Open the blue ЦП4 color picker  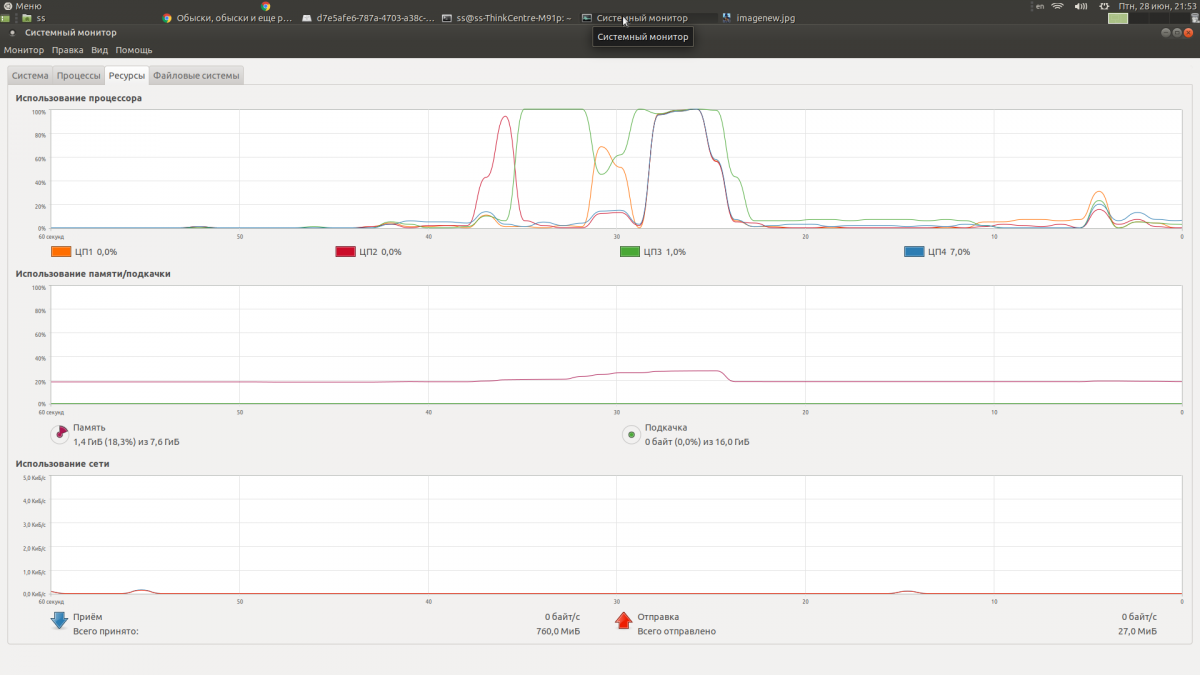(914, 252)
